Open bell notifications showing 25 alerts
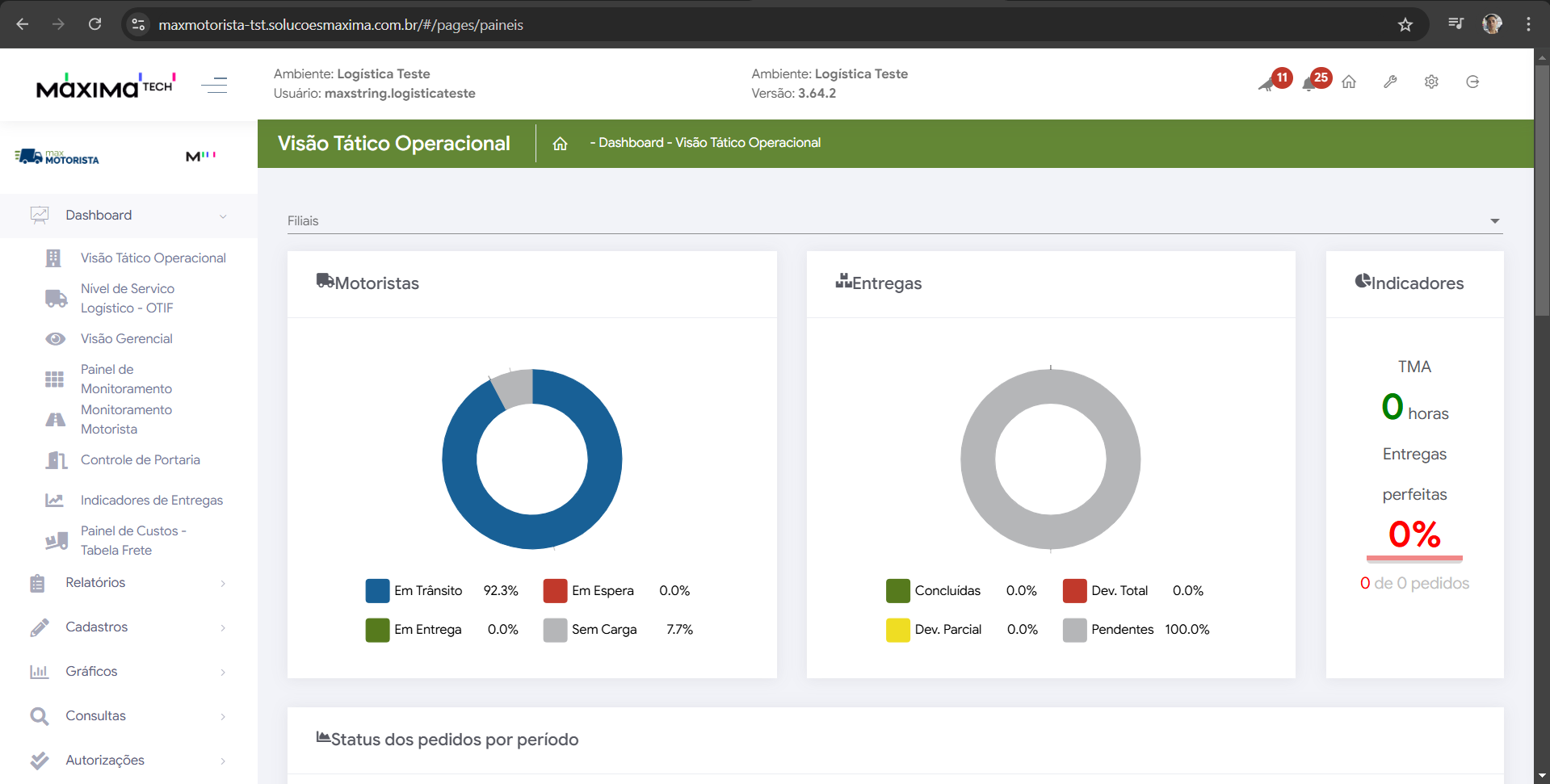 (1310, 82)
